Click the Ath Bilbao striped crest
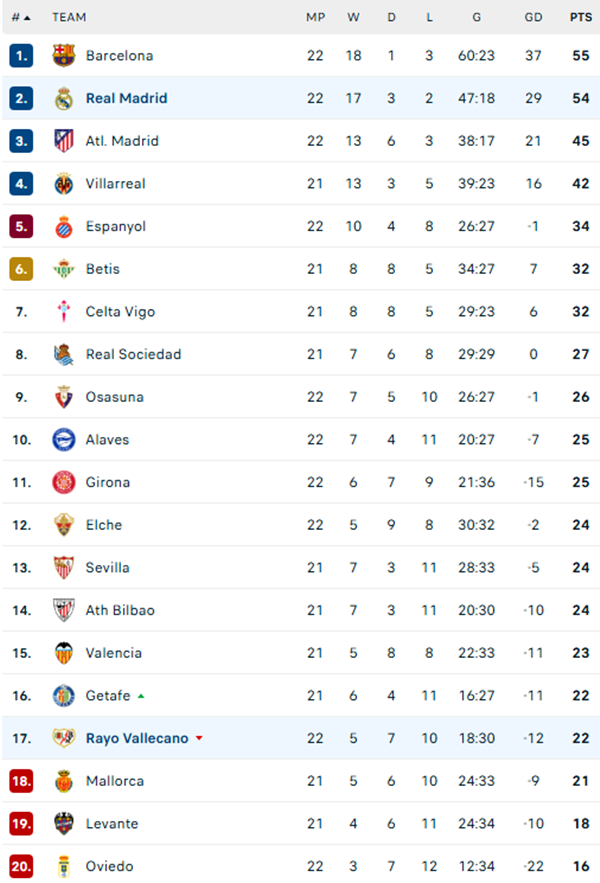The width and height of the screenshot is (600, 883). coord(64,610)
